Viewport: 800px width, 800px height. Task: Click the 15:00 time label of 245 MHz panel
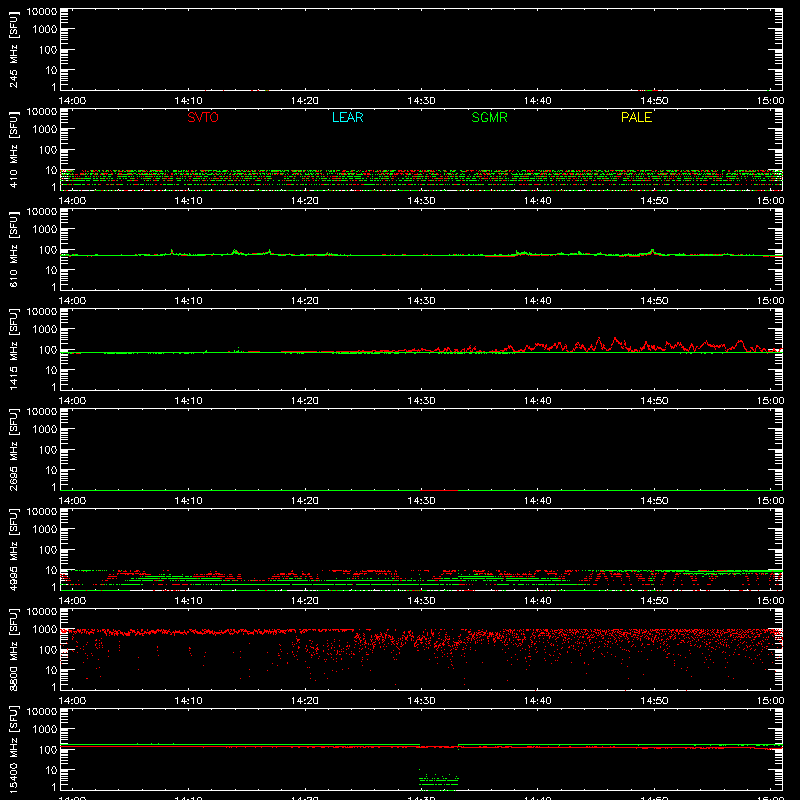pyautogui.click(x=770, y=101)
